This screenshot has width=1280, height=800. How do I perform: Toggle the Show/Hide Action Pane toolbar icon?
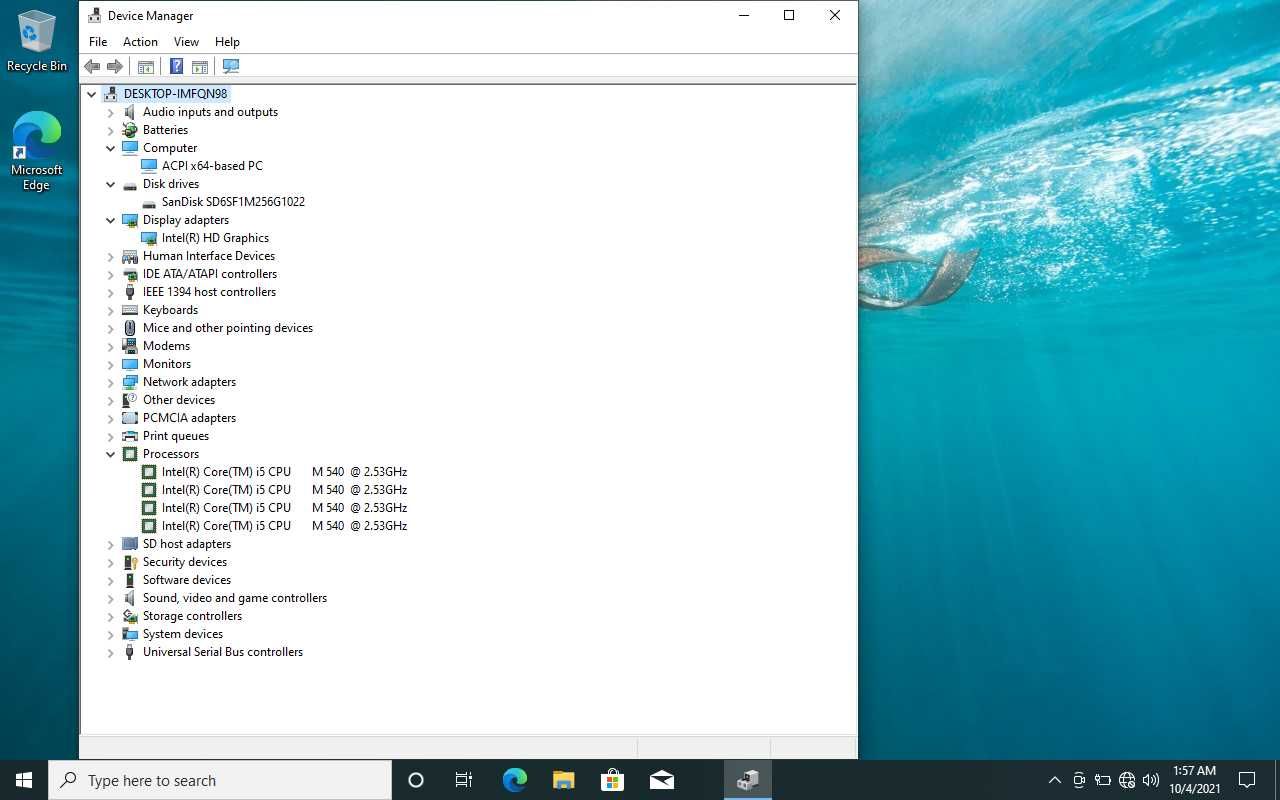(x=200, y=66)
